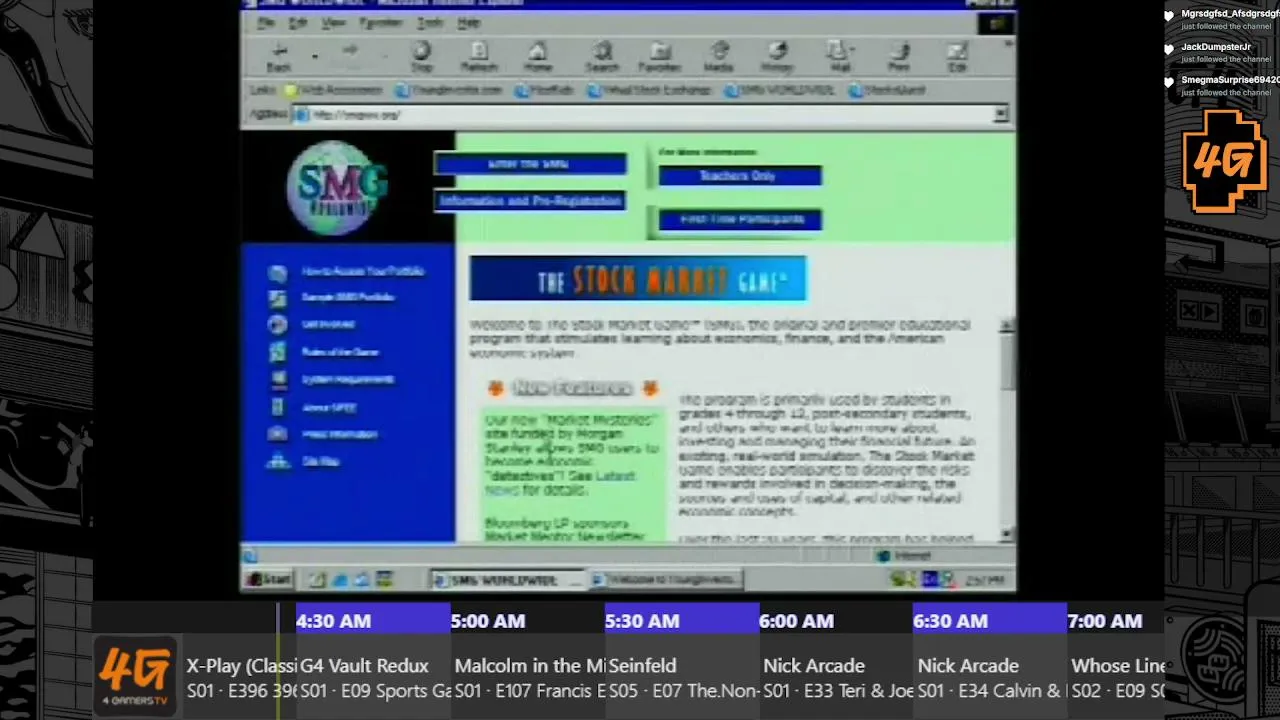Click the SMG Worldwide globe logo

[x=337, y=187]
